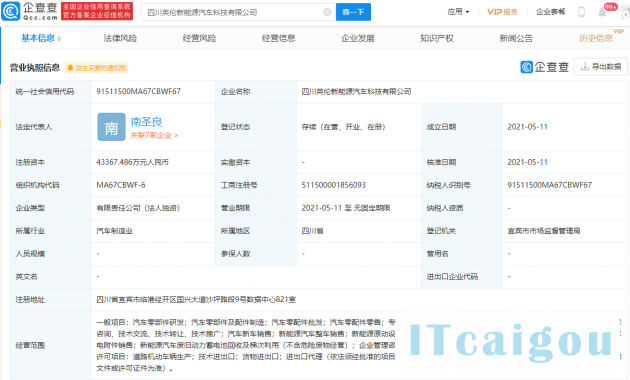Switch to the 企业发展 tab
This screenshot has width=630, height=380.
pyautogui.click(x=358, y=38)
